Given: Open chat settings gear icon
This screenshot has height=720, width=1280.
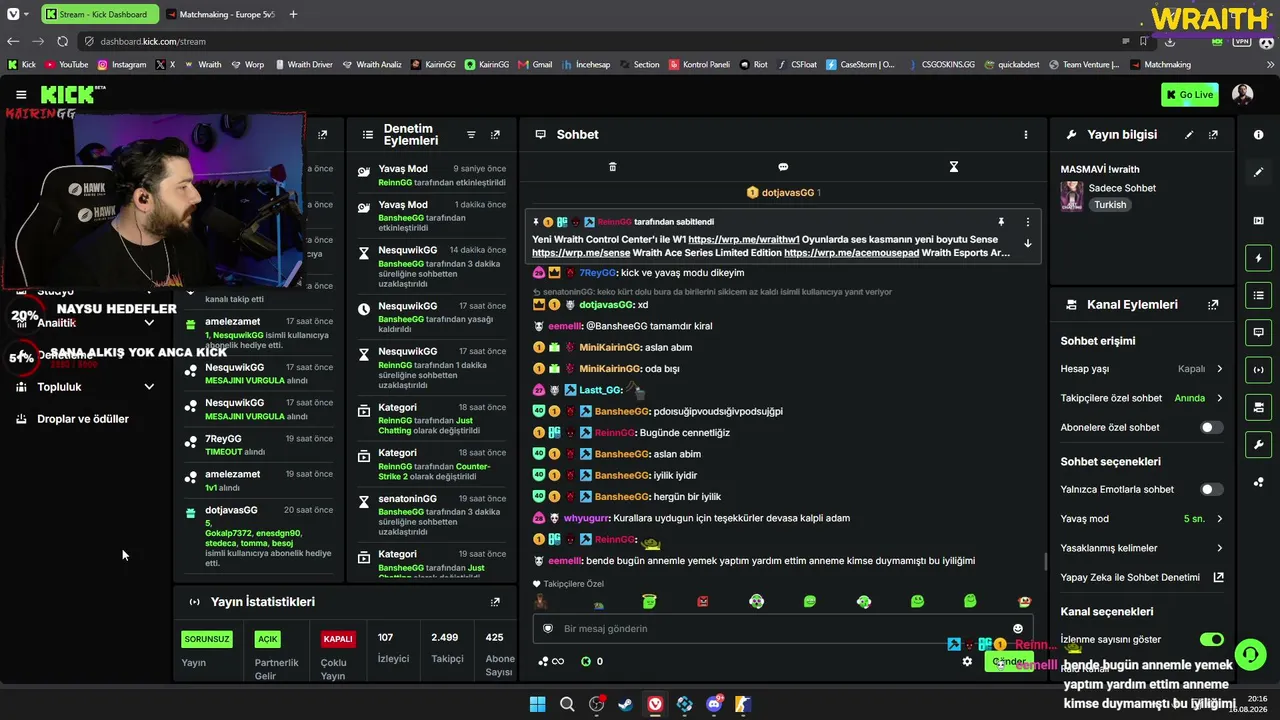Looking at the screenshot, I should point(967,661).
